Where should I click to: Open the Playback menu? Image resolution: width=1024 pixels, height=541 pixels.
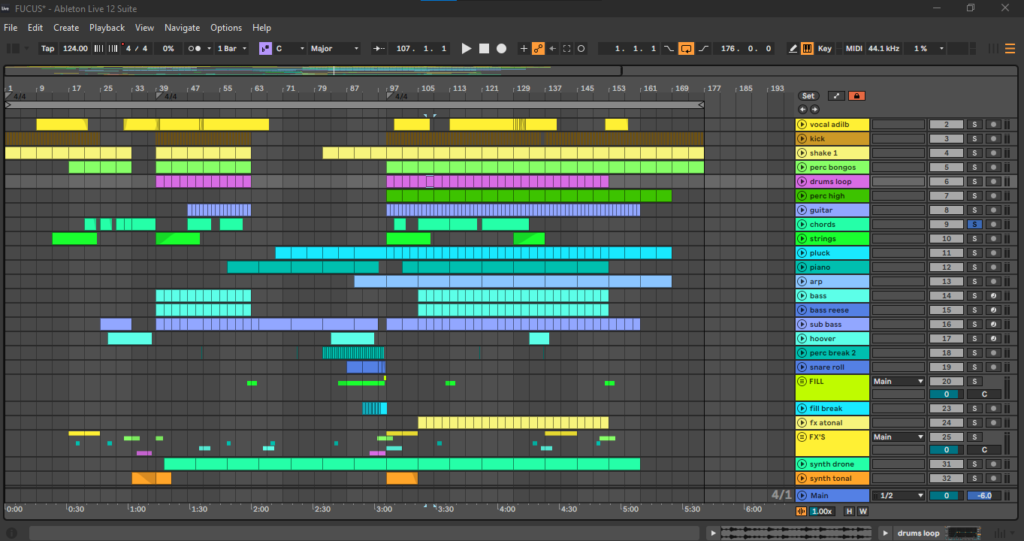(107, 28)
